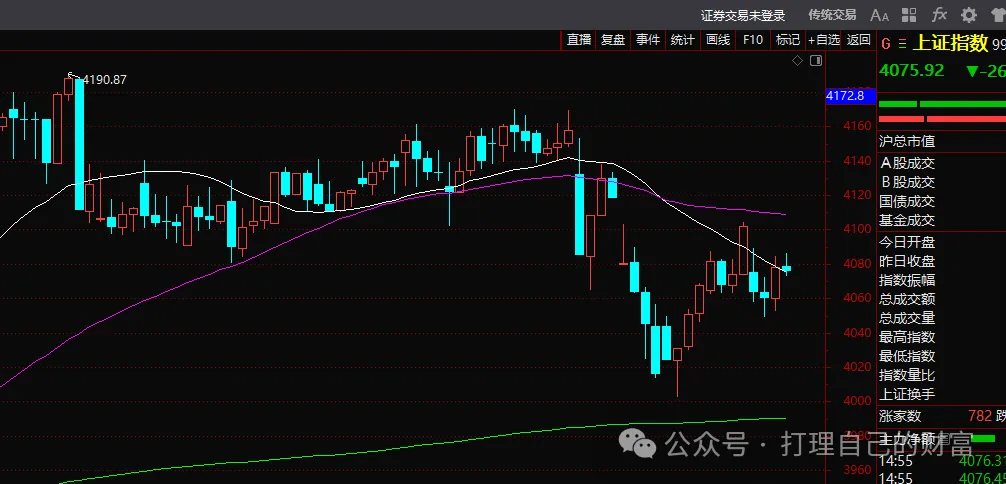Image resolution: width=1006 pixels, height=484 pixels.
Task: Activate the 画线 drawing tool
Action: tap(718, 40)
